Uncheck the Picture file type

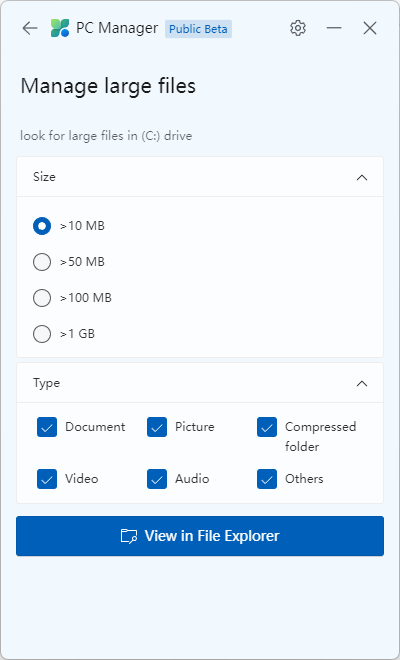(x=157, y=427)
